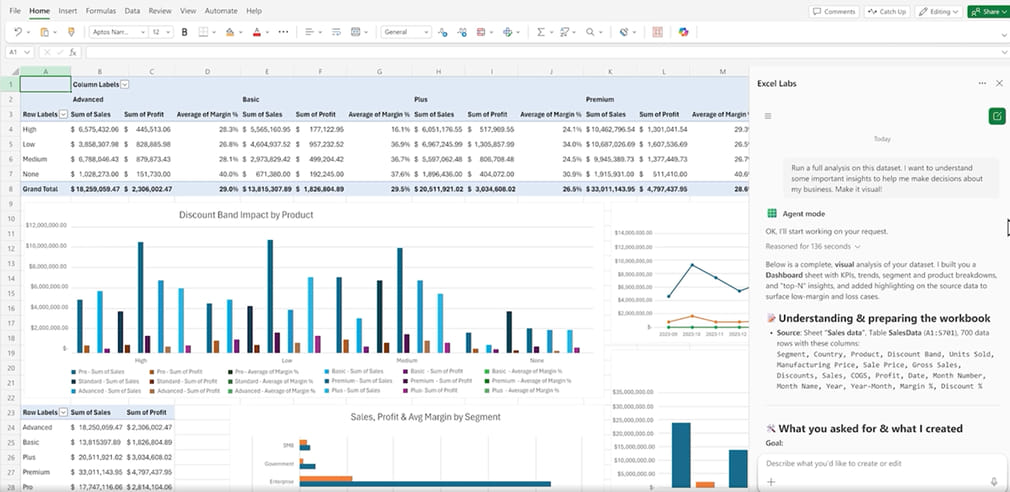
Task: Open the Formulas ribbon tab
Action: [100, 10]
